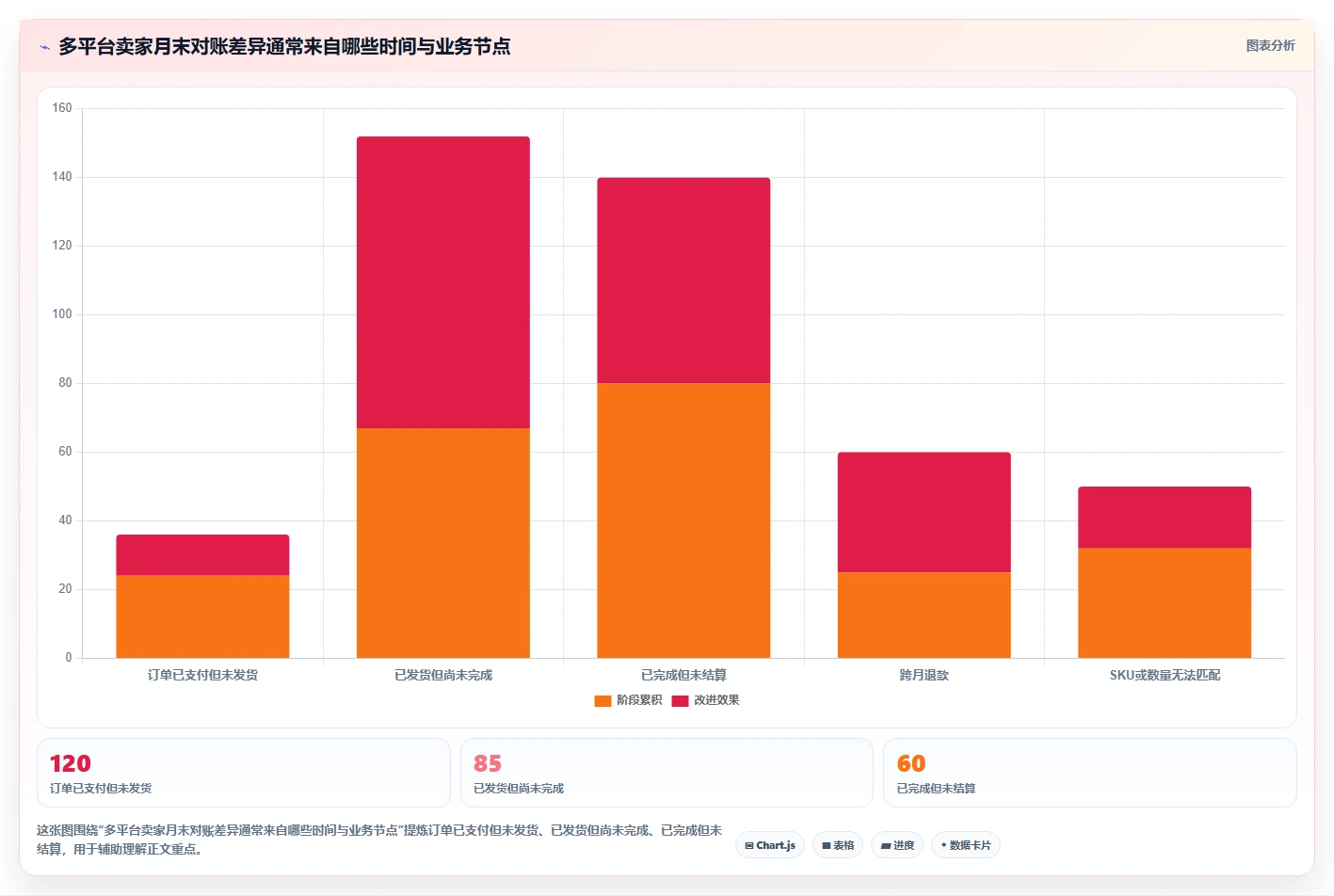
Task: Click orange bar segment for 已发货但尚未完成
Action: click(443, 543)
